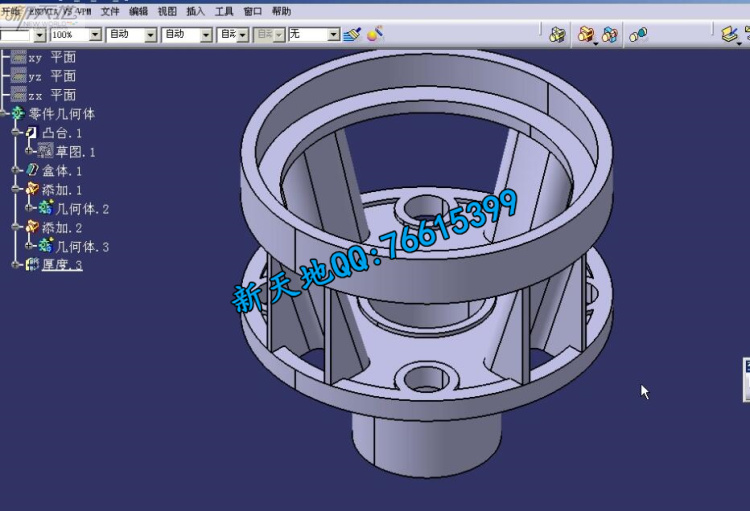This screenshot has width=750, height=511.
Task: Click the multi-colored solids toolbar icon
Action: point(587,34)
